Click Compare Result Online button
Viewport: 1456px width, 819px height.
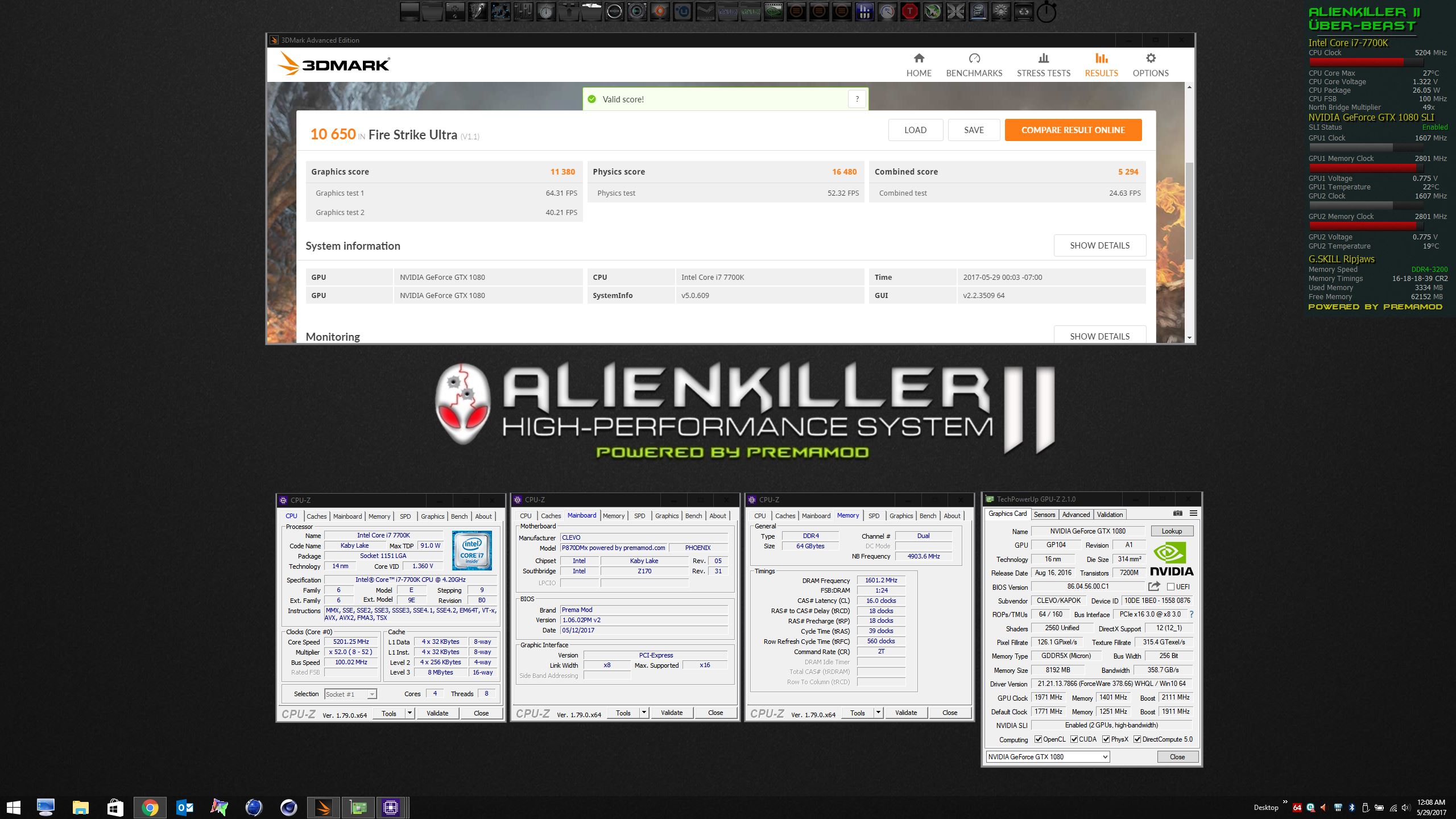1073,130
